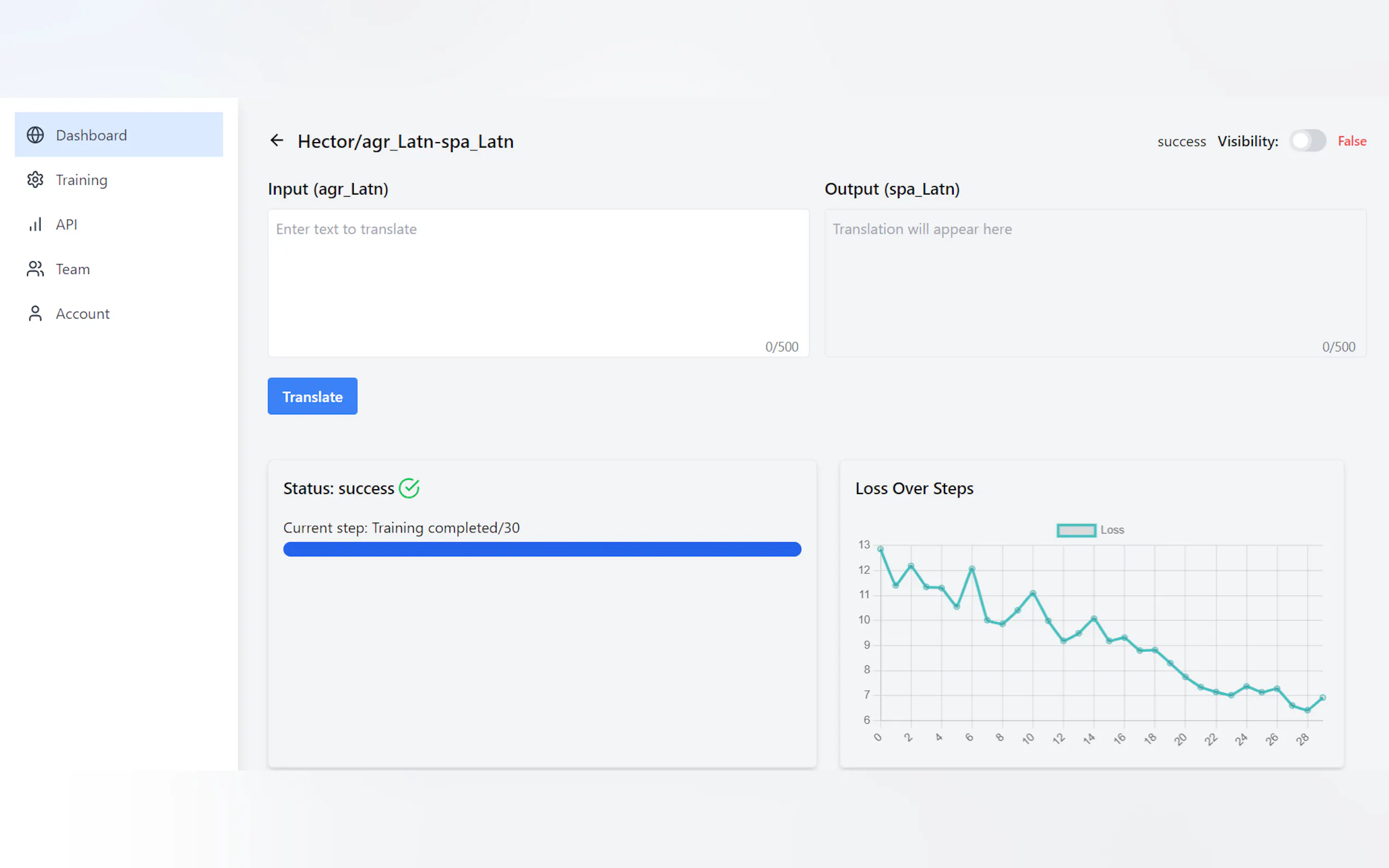Click the Hector/agr_Latn-spa_Latn model title
The width and height of the screenshot is (1389, 868).
[x=405, y=141]
